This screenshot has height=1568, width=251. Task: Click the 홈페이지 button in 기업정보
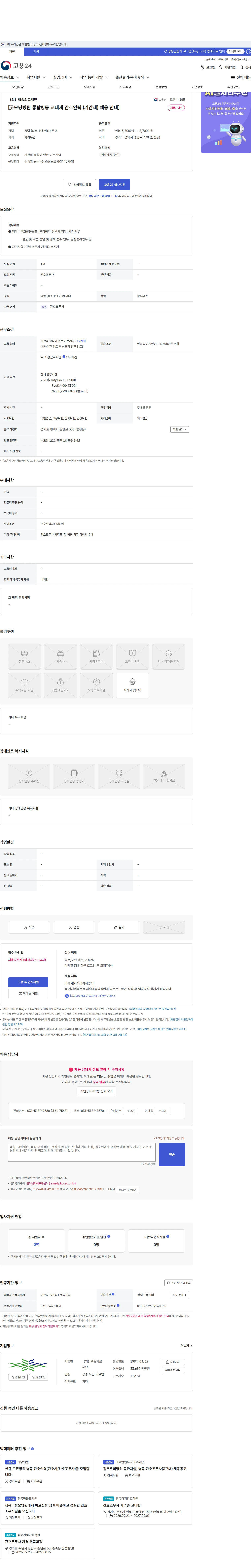(173, 1362)
